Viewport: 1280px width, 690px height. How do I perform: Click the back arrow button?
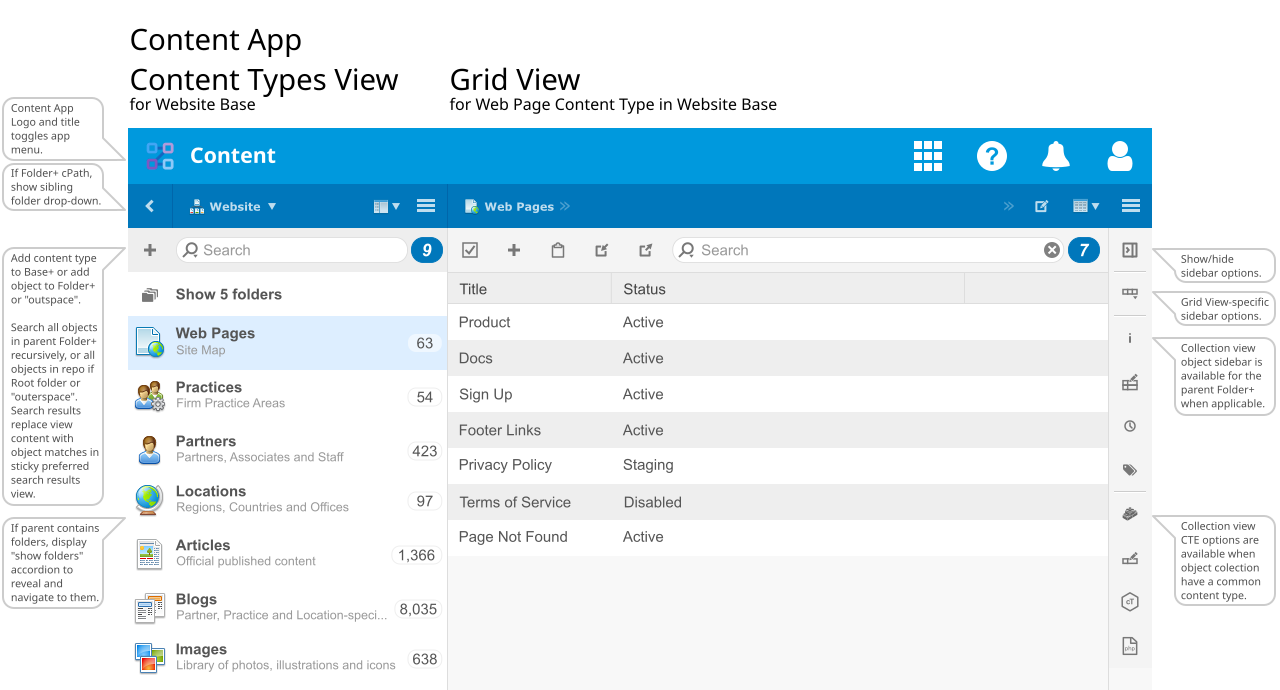tap(150, 207)
